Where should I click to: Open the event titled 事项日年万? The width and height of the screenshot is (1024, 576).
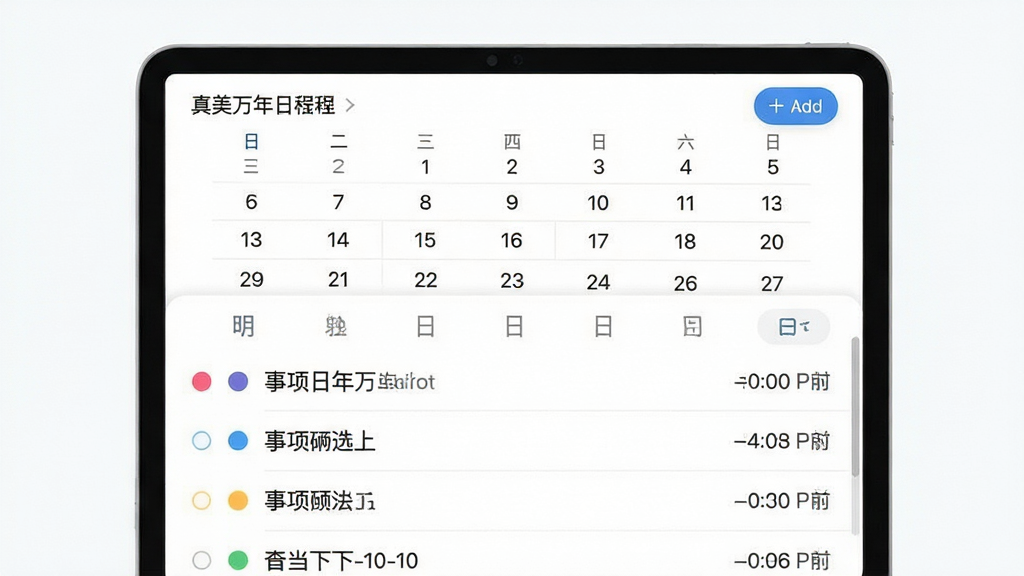point(349,381)
